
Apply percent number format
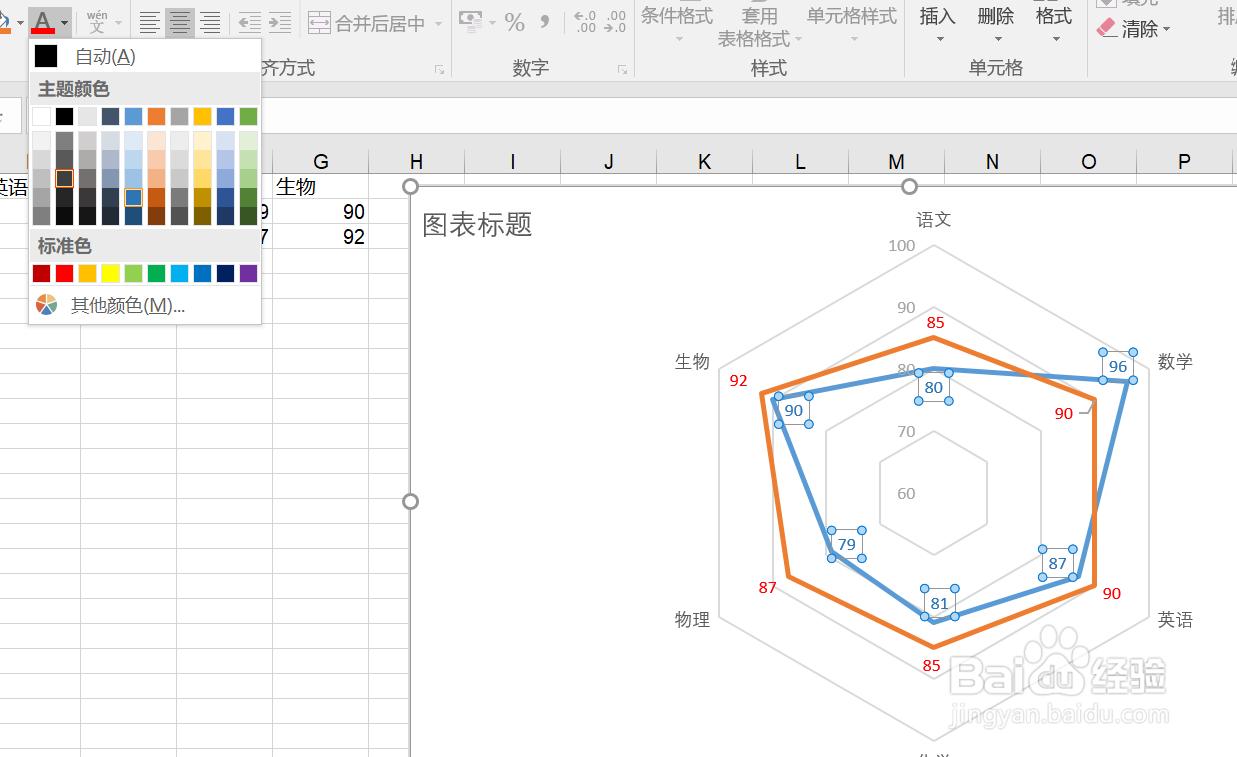click(x=516, y=22)
